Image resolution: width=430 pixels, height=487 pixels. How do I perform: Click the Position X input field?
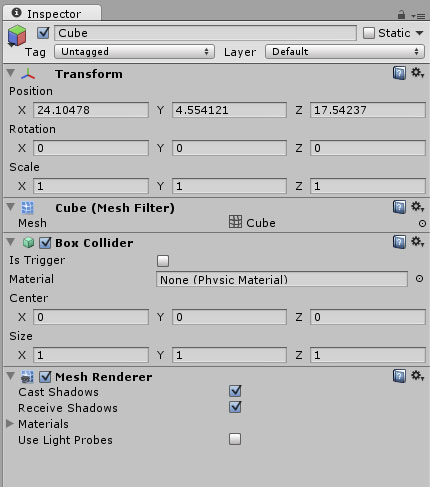(x=91, y=110)
